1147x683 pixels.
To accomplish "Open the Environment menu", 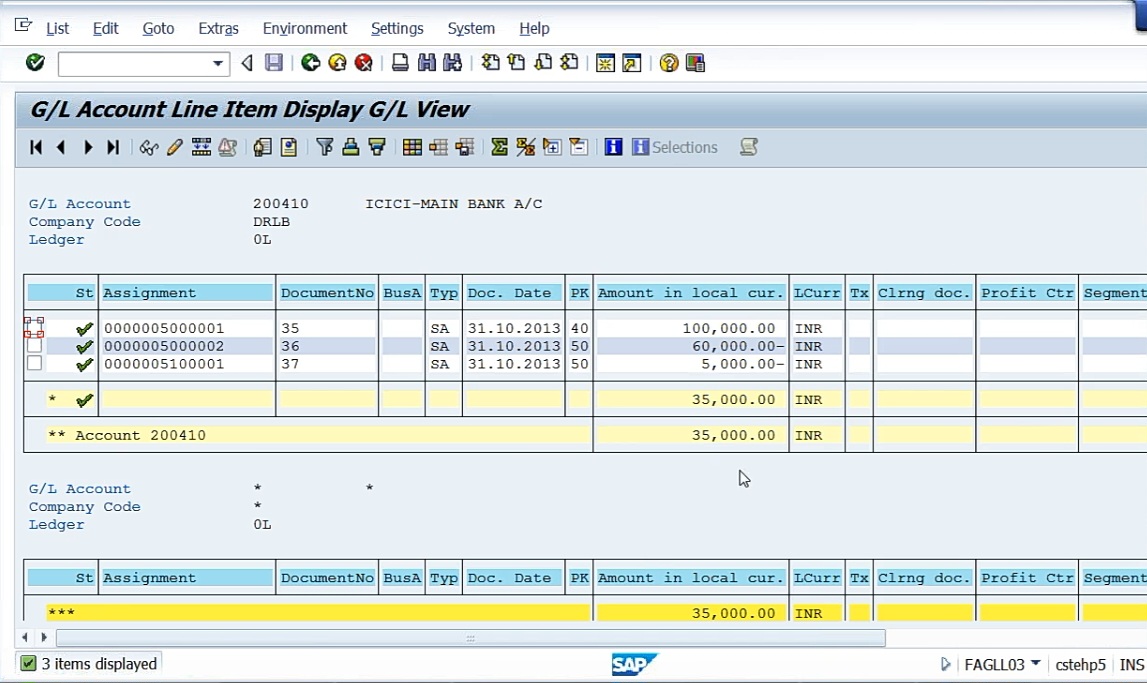I will pos(304,29).
